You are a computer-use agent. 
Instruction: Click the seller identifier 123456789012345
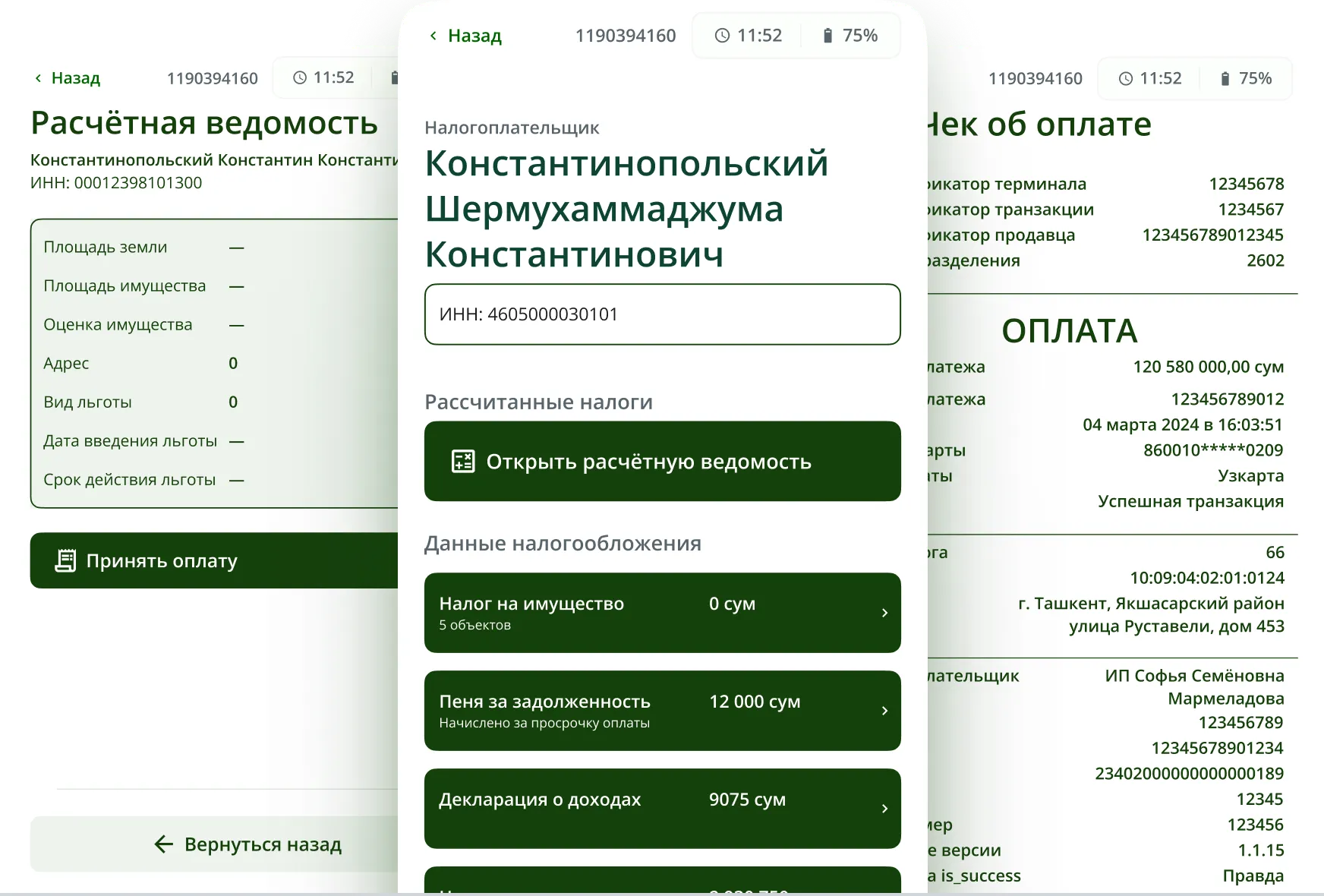point(1213,235)
